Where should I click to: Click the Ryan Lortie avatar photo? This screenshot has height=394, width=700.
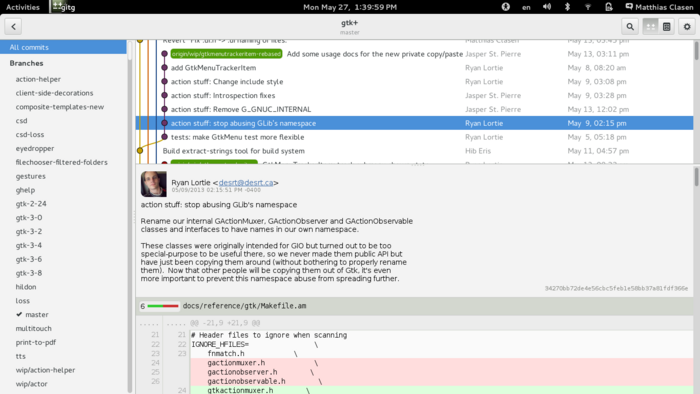click(154, 184)
